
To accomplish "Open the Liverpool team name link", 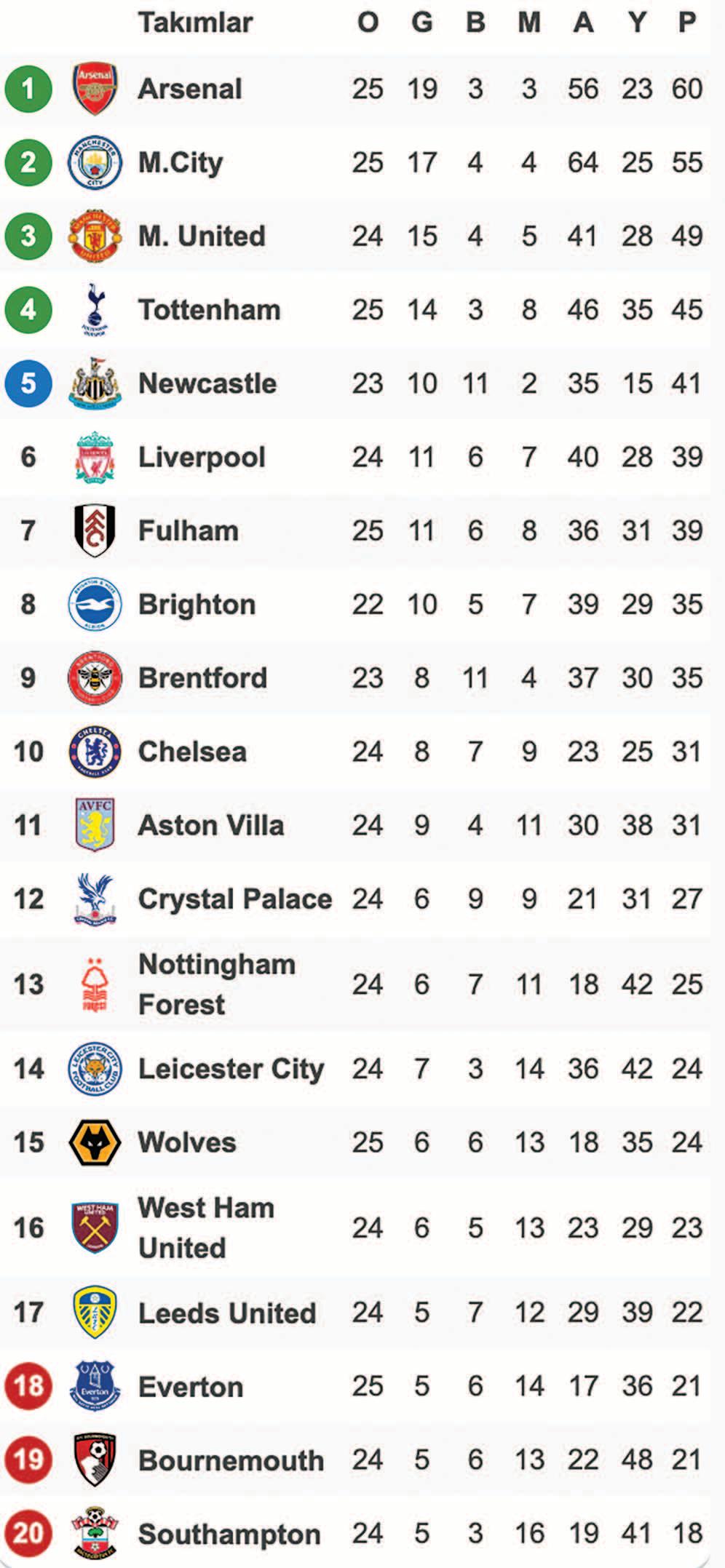I will pos(202,457).
